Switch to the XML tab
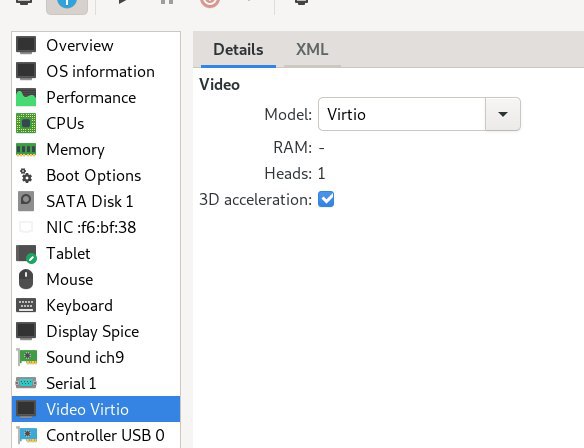 pyautogui.click(x=312, y=50)
